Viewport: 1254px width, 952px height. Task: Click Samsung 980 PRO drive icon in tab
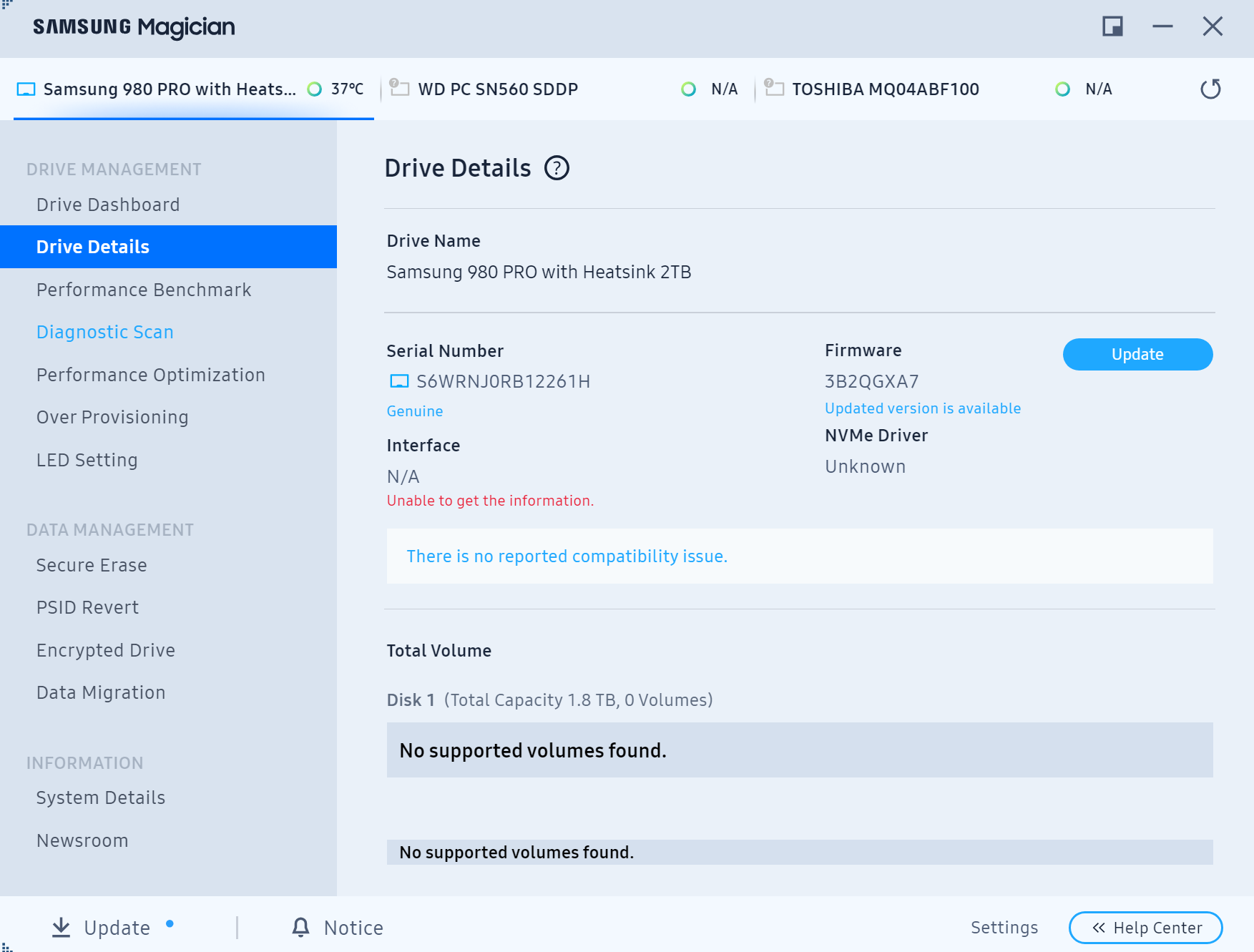26,89
